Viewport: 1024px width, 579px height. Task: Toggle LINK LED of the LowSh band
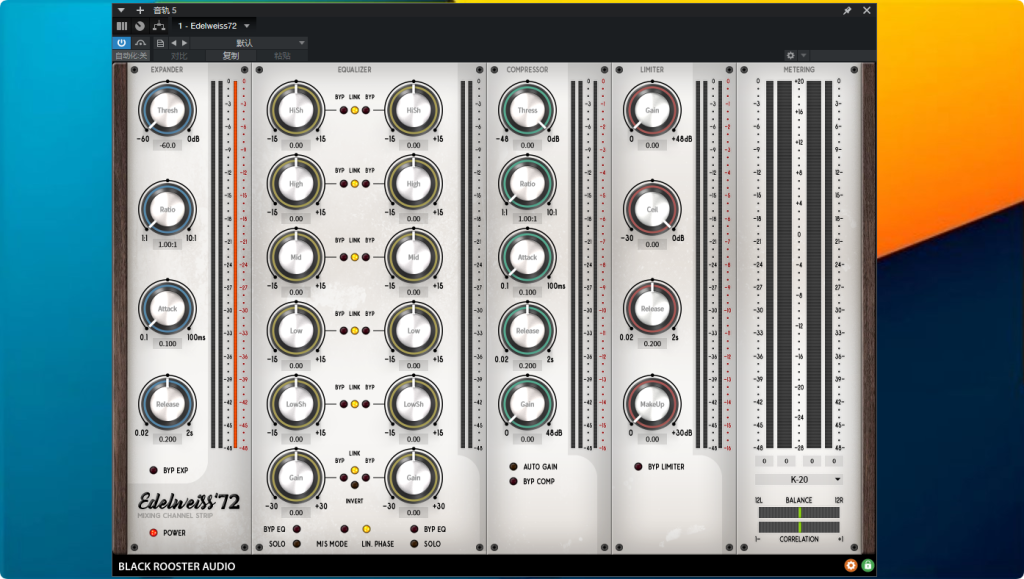tap(355, 404)
